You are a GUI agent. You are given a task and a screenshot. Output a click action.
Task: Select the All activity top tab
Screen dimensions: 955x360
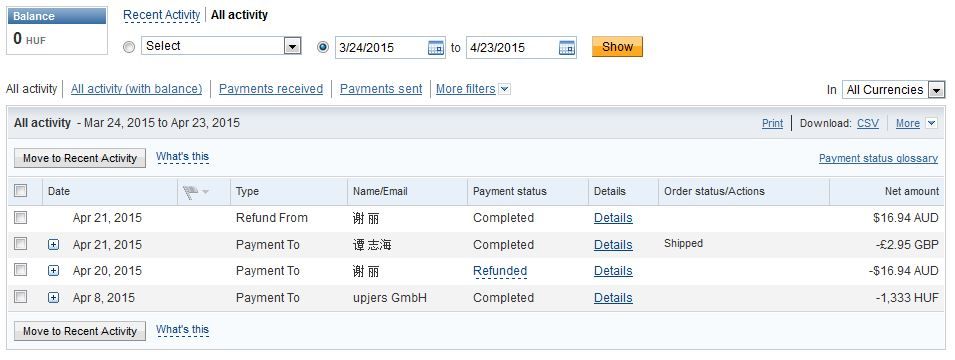(239, 15)
